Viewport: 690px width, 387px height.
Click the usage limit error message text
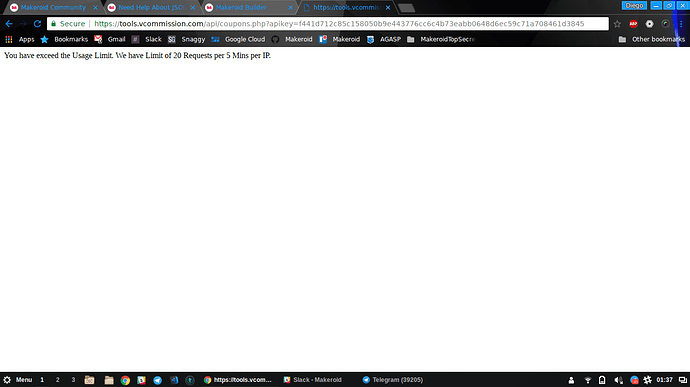click(137, 55)
